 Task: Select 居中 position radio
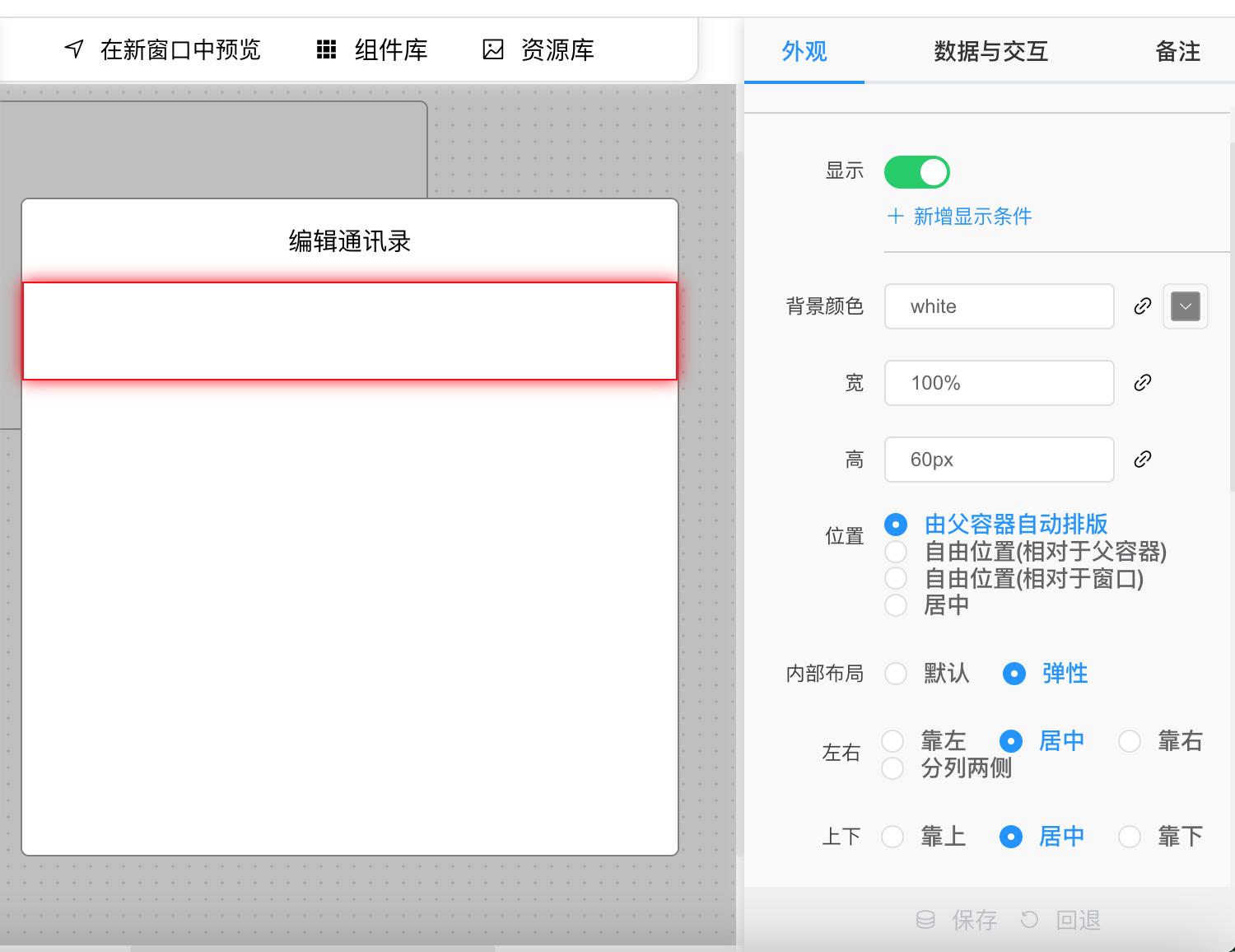pyautogui.click(x=896, y=606)
